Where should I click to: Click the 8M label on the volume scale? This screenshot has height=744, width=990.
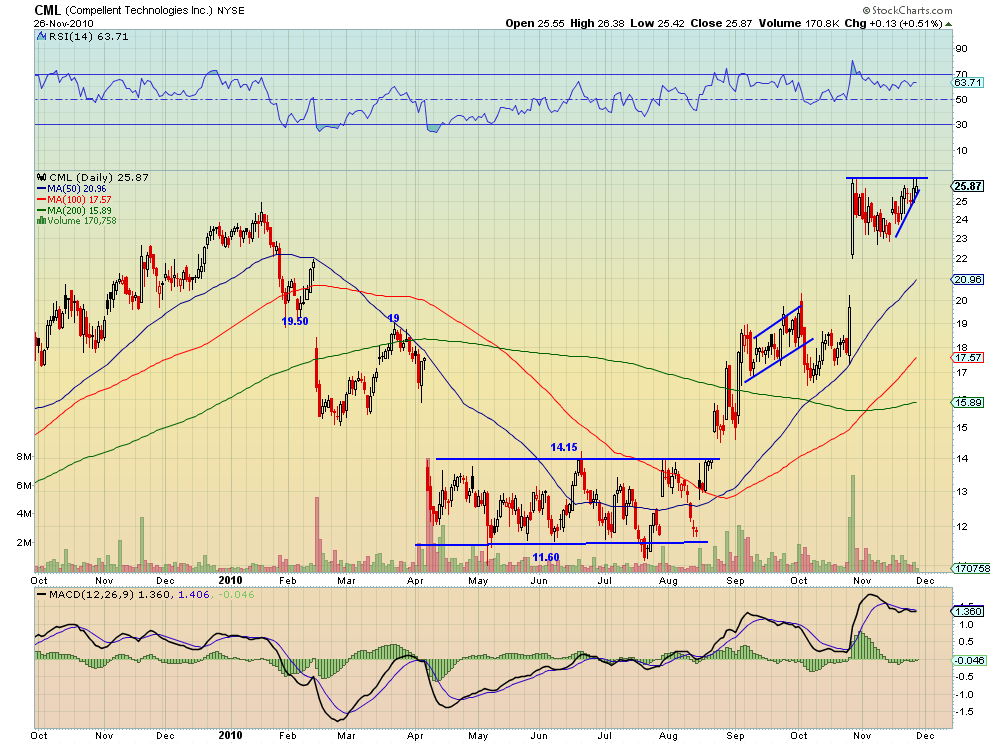[24, 457]
